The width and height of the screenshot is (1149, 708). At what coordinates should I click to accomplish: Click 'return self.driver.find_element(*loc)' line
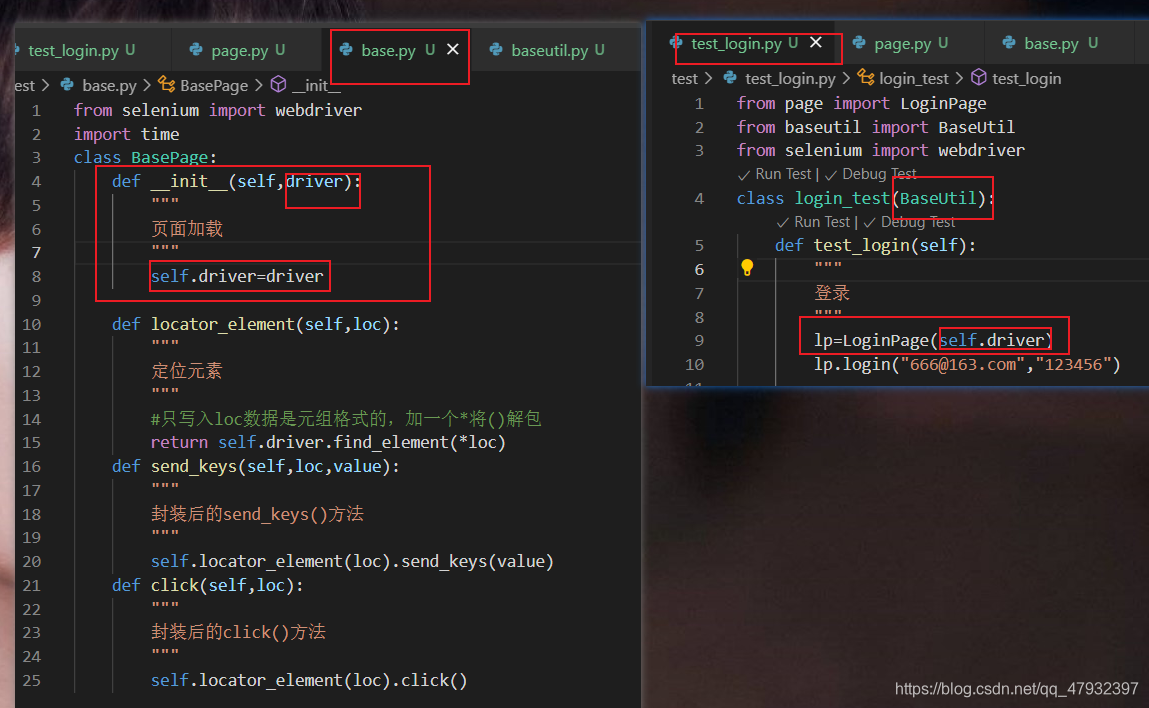[x=328, y=443]
